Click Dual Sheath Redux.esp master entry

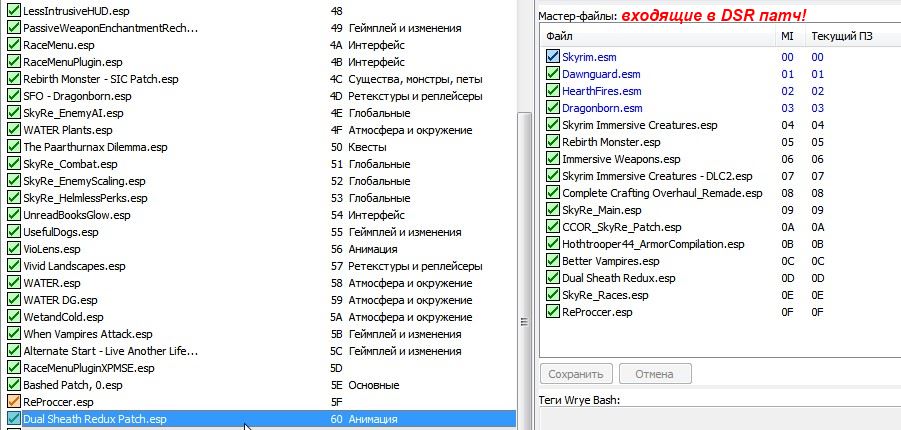click(x=619, y=278)
